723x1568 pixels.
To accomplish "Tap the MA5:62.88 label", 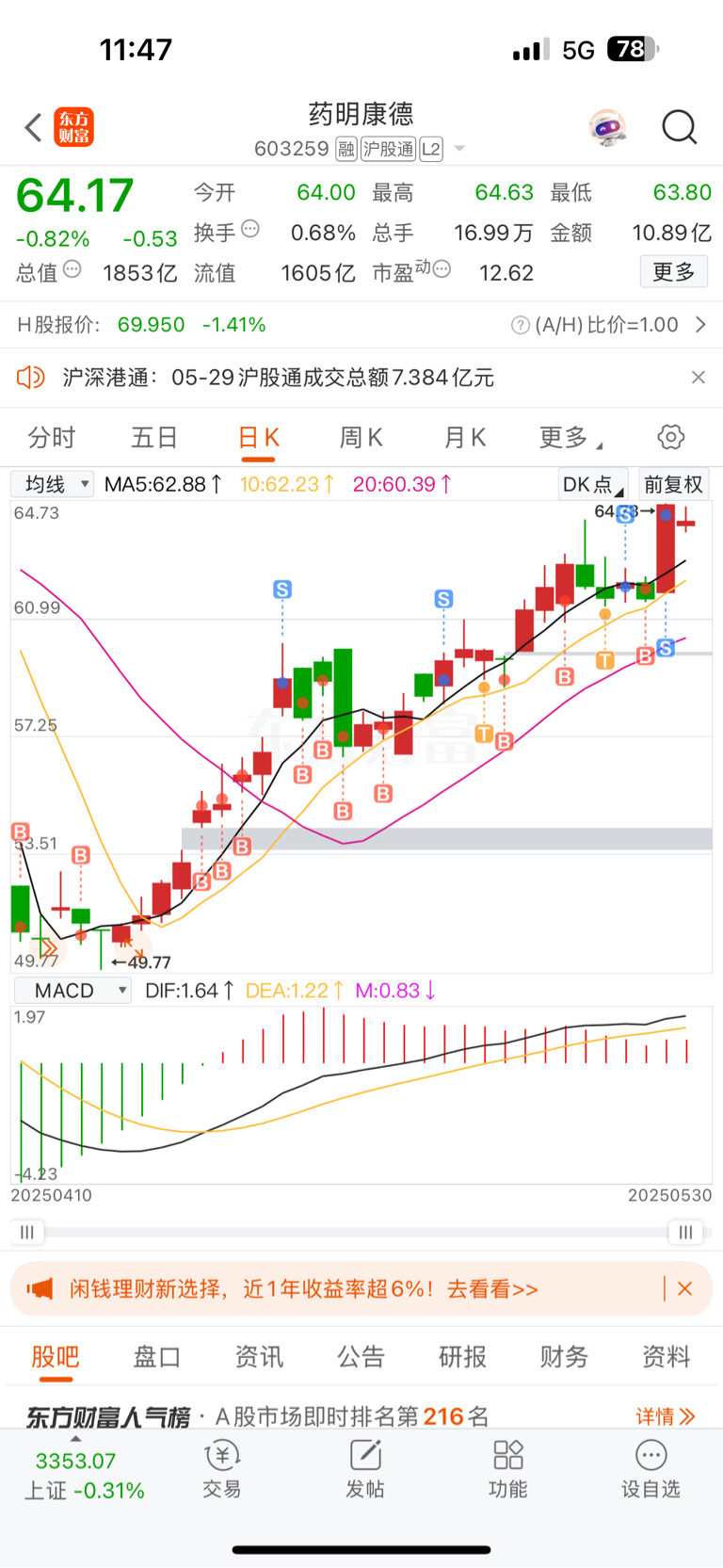I will 163,484.
